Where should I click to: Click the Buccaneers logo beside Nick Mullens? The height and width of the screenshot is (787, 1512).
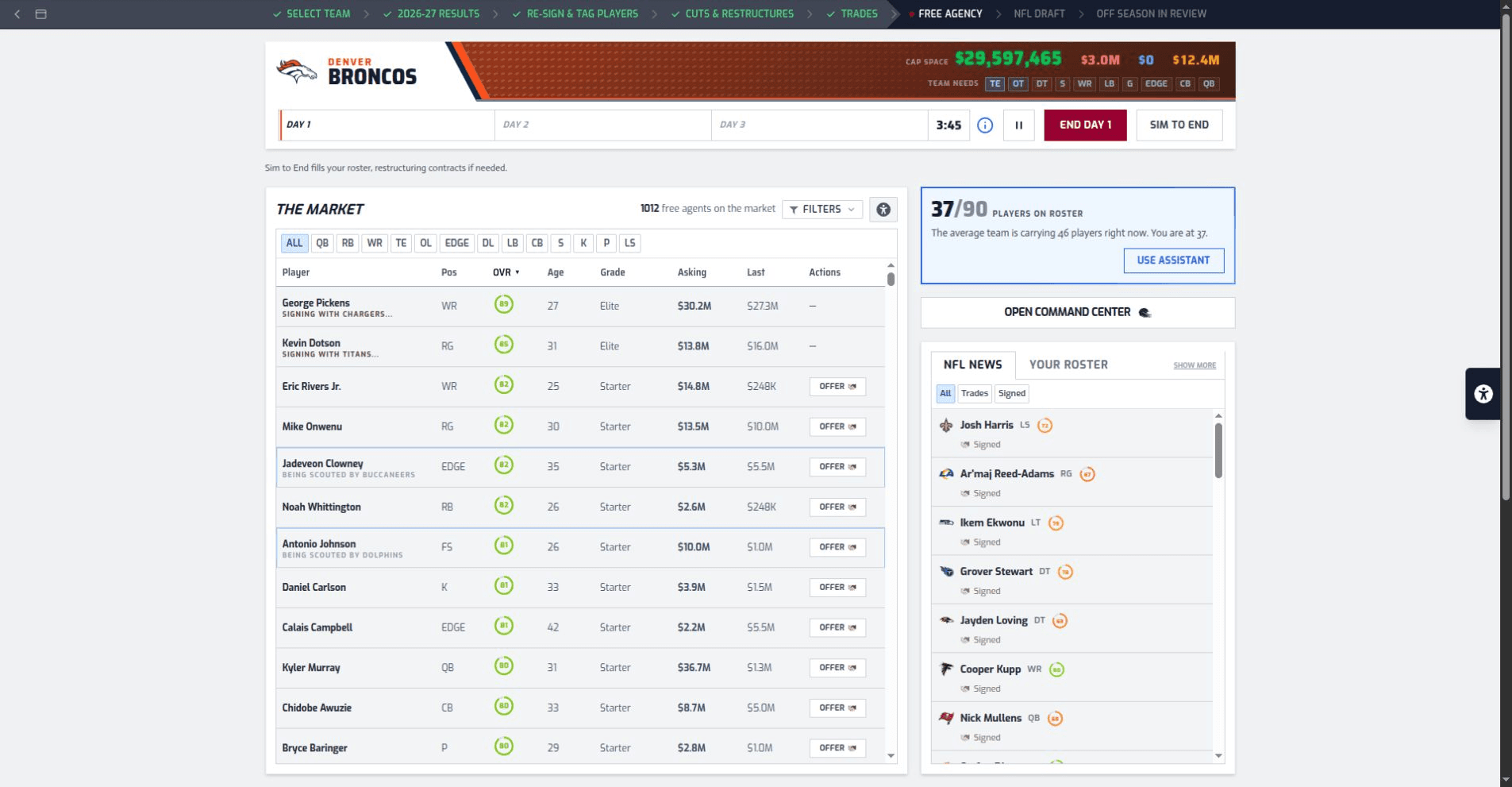946,718
